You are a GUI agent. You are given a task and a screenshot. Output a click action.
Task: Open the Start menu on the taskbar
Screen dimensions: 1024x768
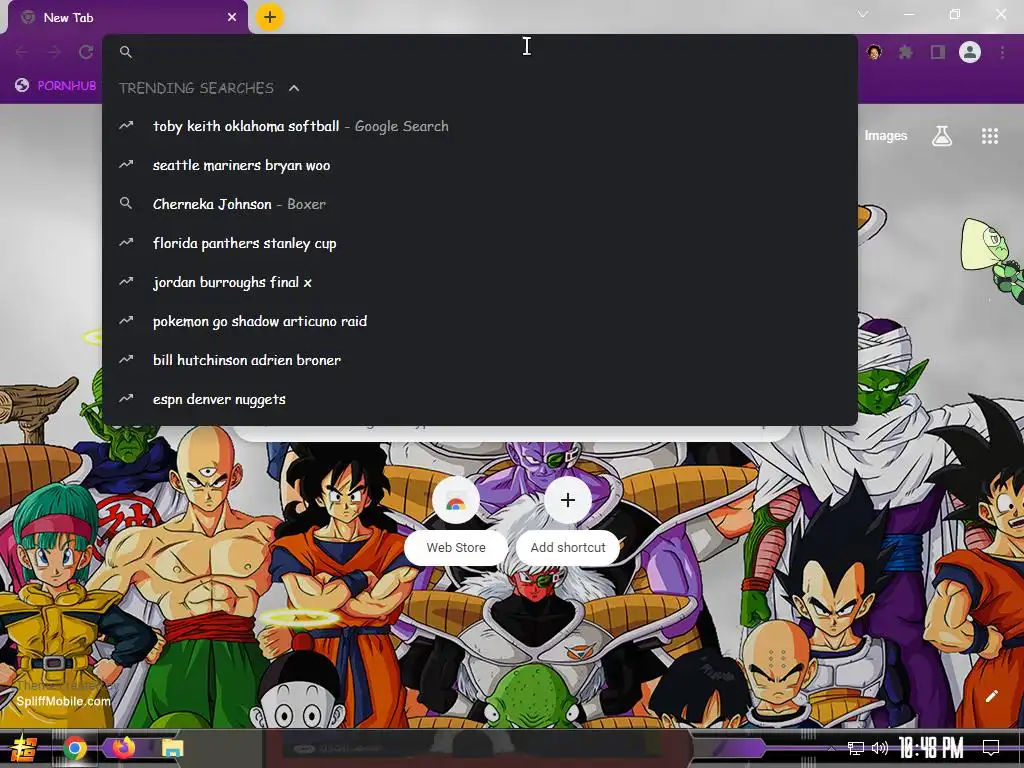tap(24, 748)
